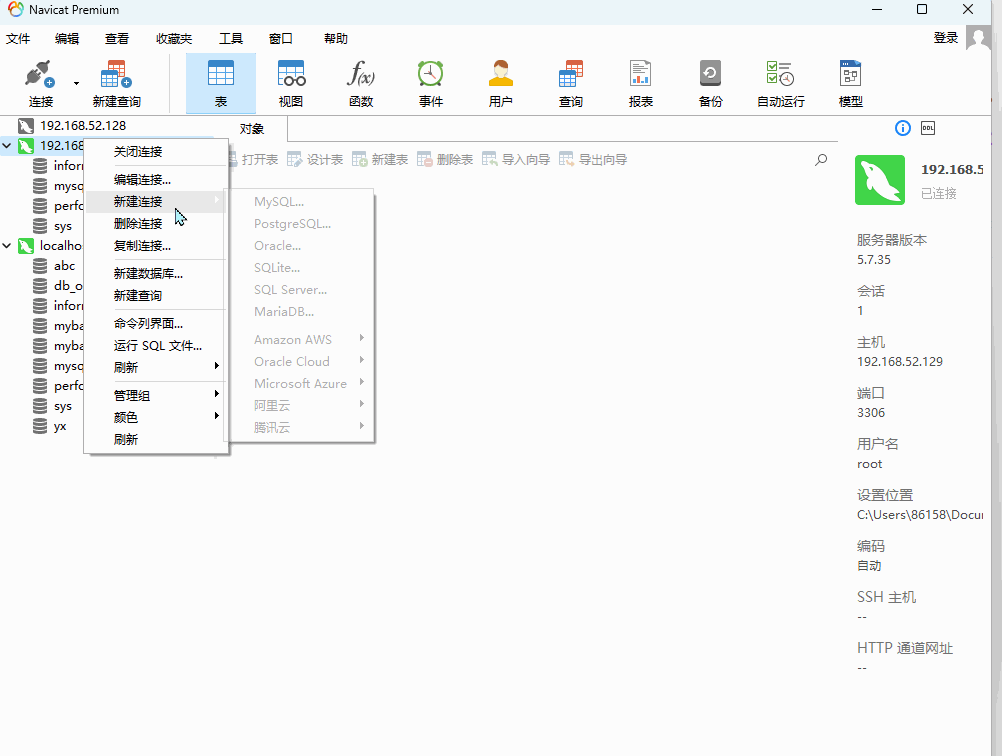Select MySQL... in new connection submenu
The width and height of the screenshot is (1002, 756).
click(302, 202)
